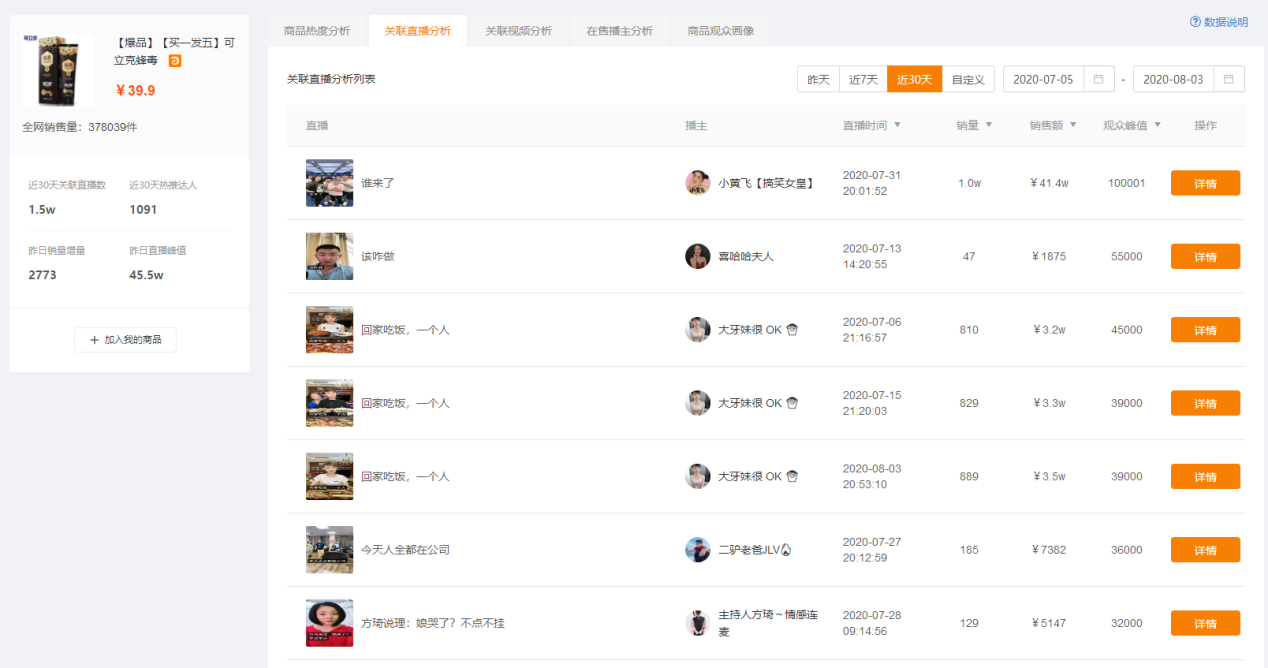Open 详情 for the 该咋做 livestream

pos(1205,256)
